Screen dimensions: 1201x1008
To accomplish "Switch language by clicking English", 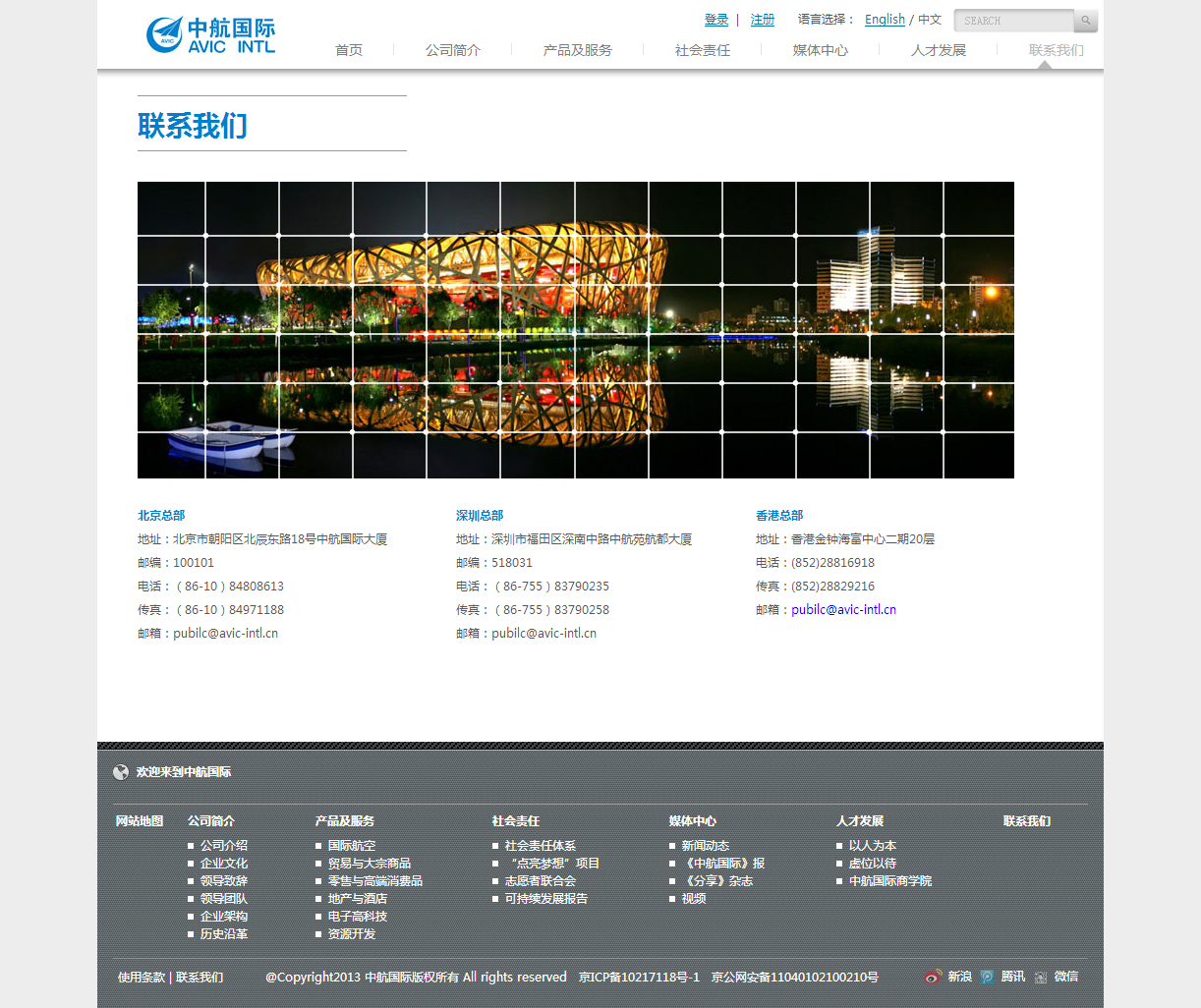I will click(x=885, y=19).
